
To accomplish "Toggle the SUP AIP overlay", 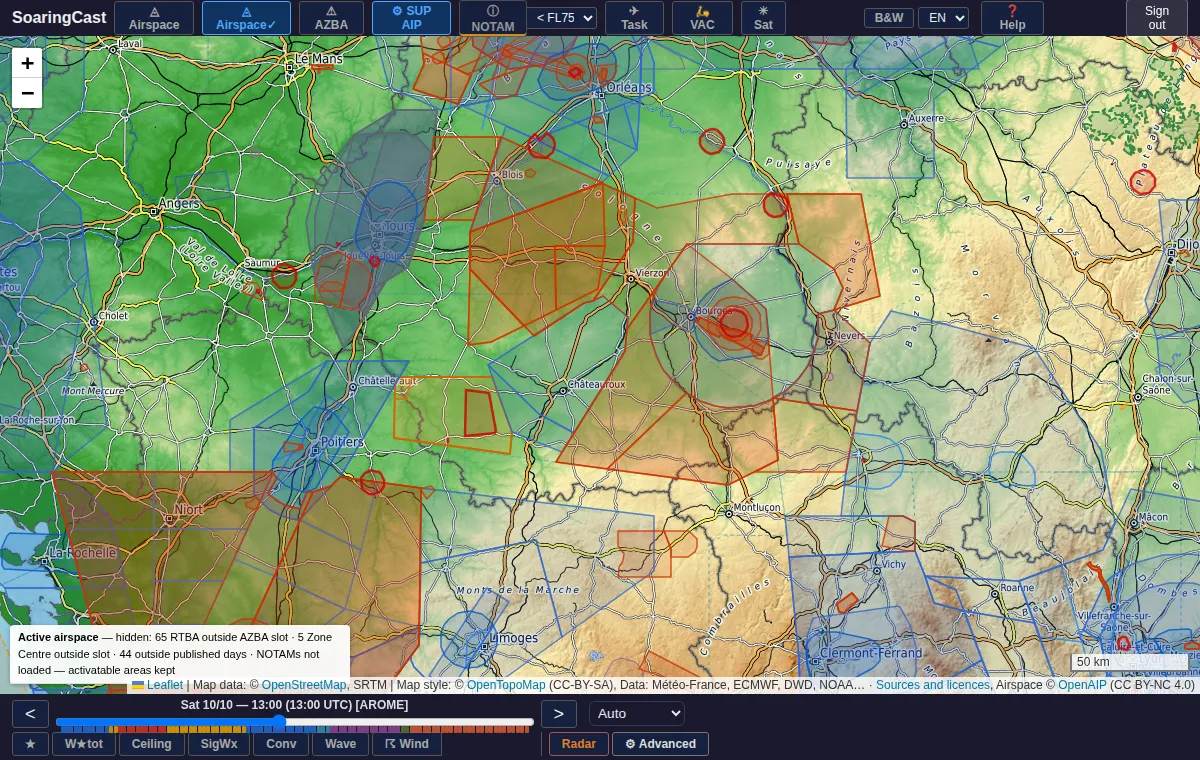I will (411, 18).
